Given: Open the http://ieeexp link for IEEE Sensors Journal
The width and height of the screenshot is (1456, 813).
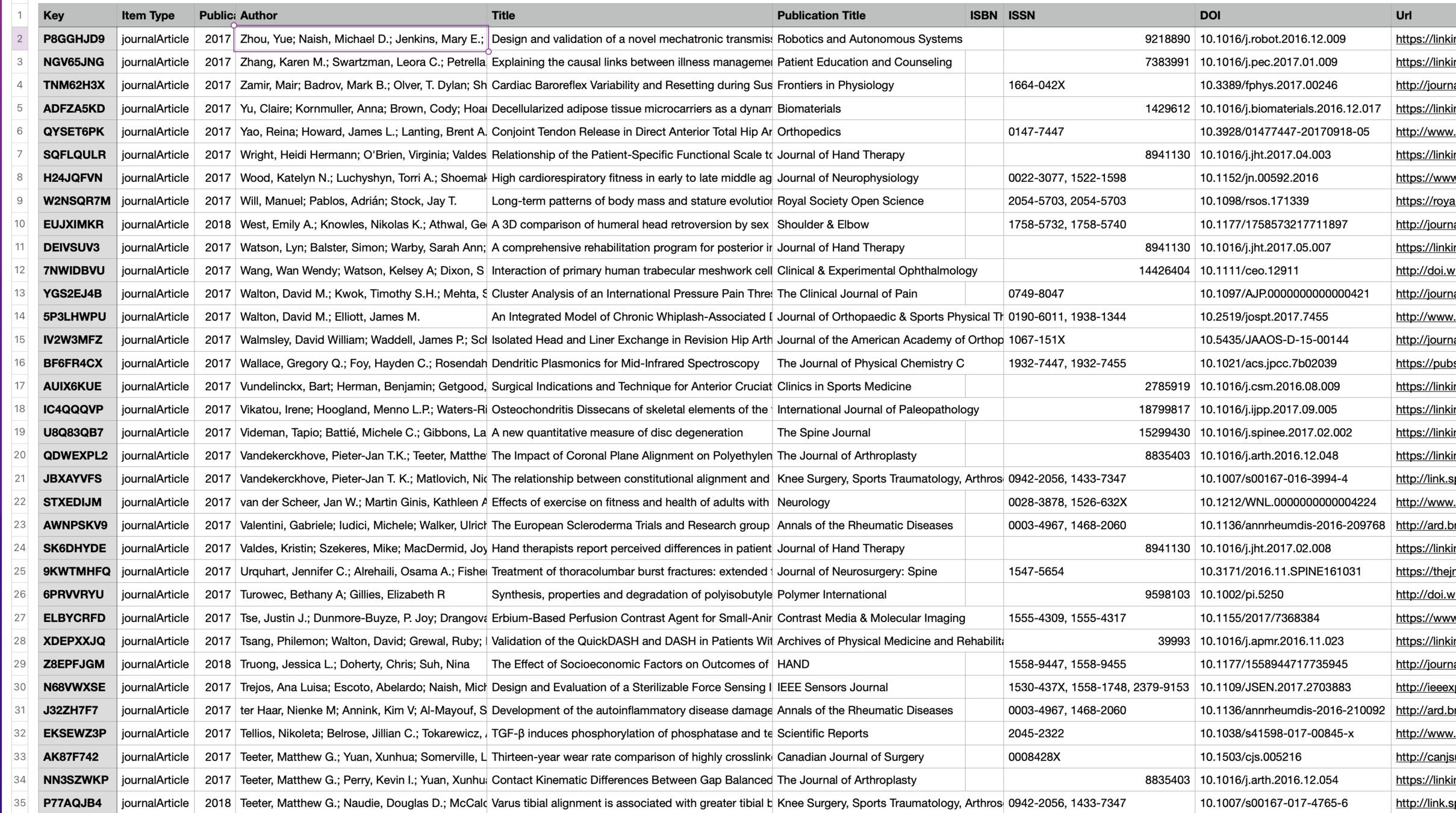Looking at the screenshot, I should [x=1425, y=687].
